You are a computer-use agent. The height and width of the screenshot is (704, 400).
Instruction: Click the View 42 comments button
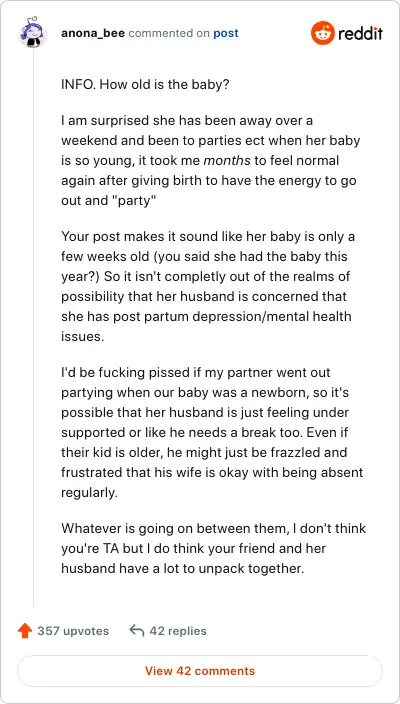(200, 671)
